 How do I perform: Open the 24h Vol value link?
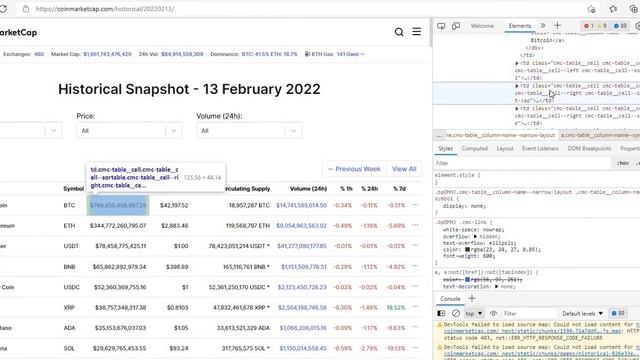(x=182, y=54)
